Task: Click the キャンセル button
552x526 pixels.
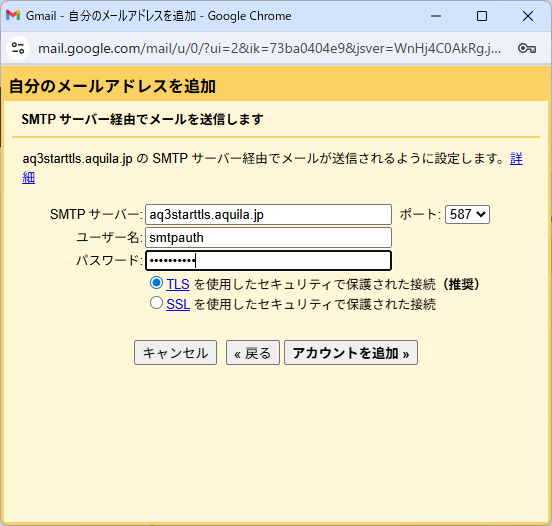Action: click(175, 352)
